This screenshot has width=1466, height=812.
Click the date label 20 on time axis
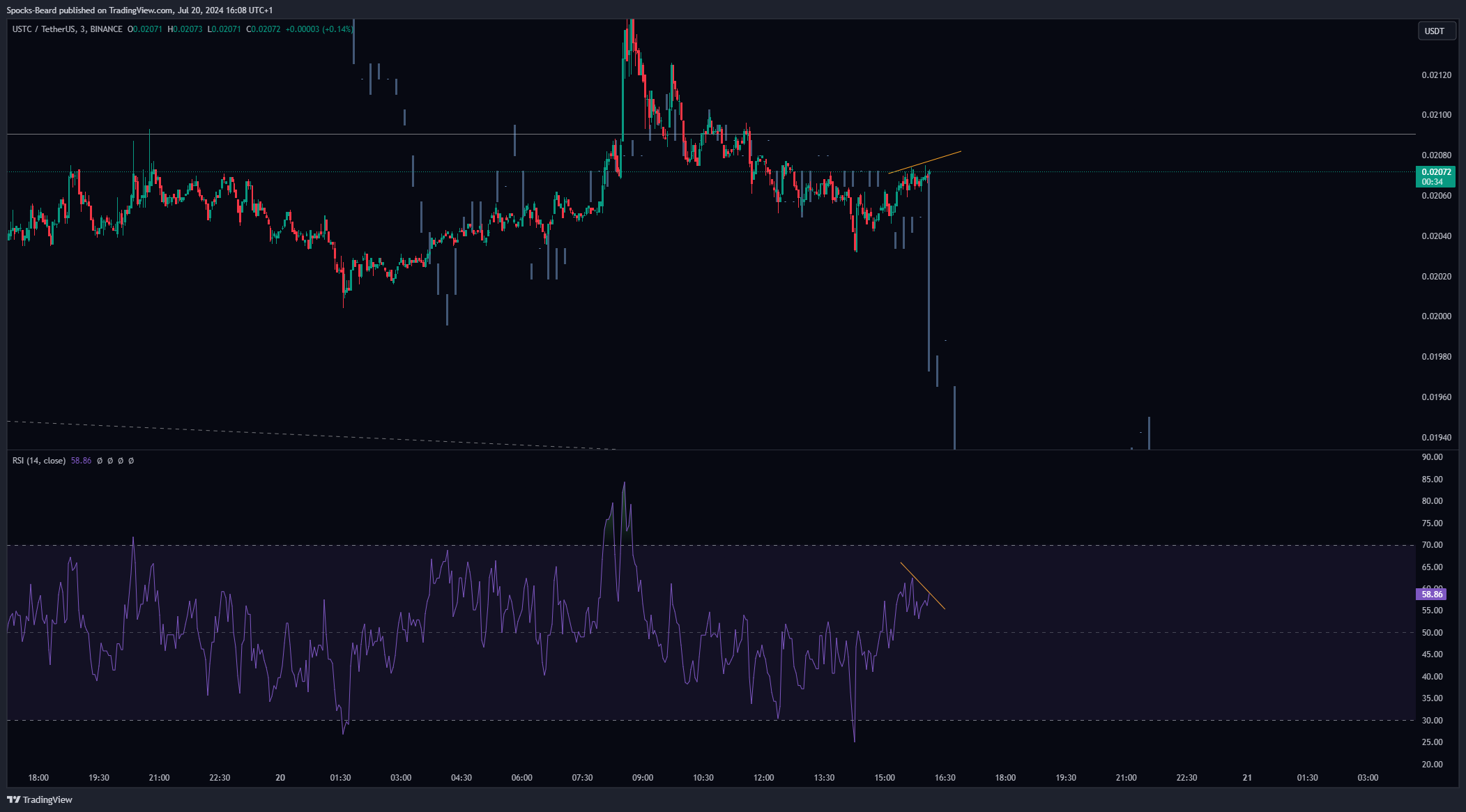coord(280,778)
